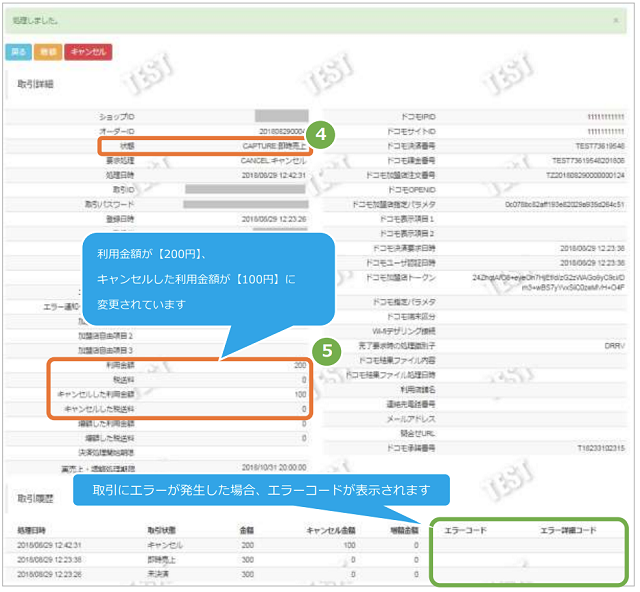This screenshot has height=592, width=640.
Task: Click the 取引詳細 section heading
Action: point(35,85)
